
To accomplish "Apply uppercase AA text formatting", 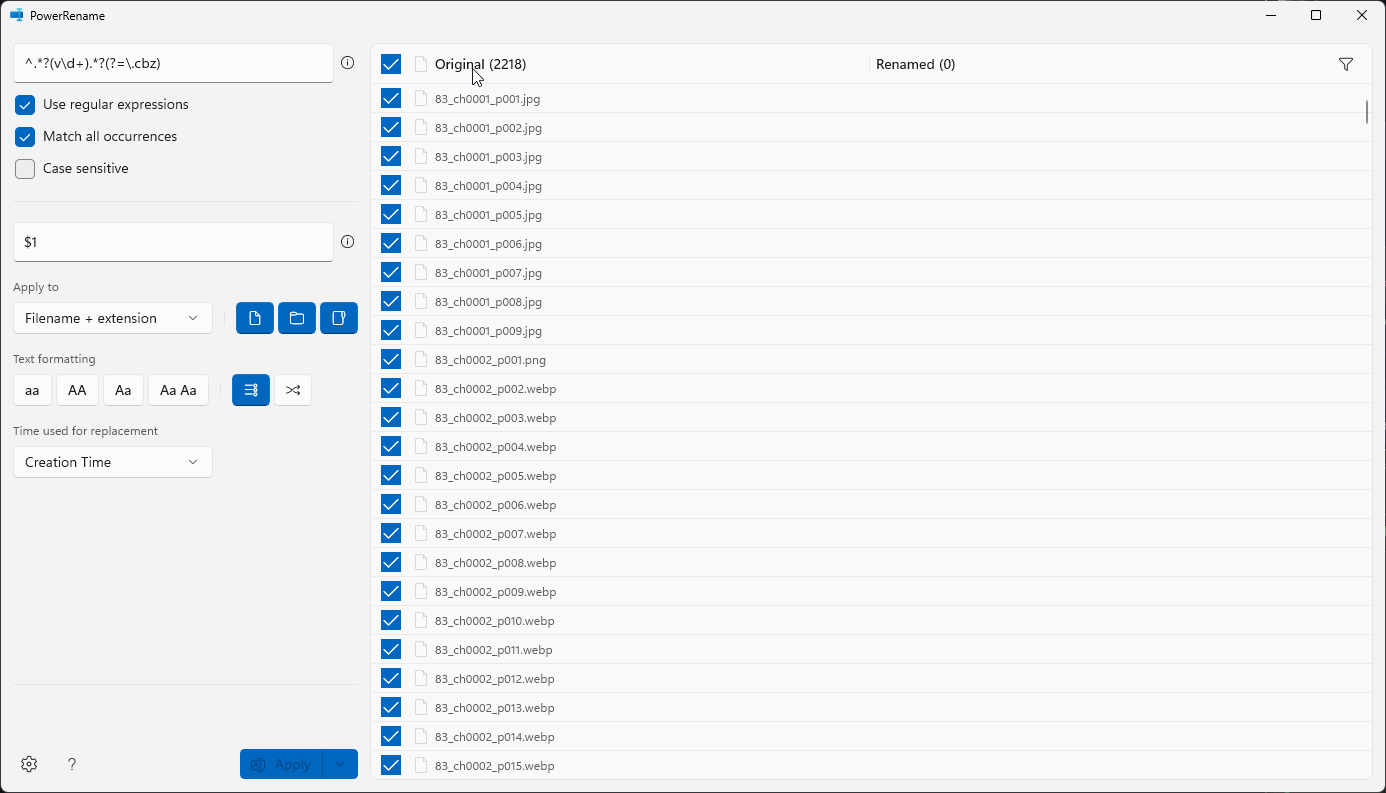I will [77, 390].
